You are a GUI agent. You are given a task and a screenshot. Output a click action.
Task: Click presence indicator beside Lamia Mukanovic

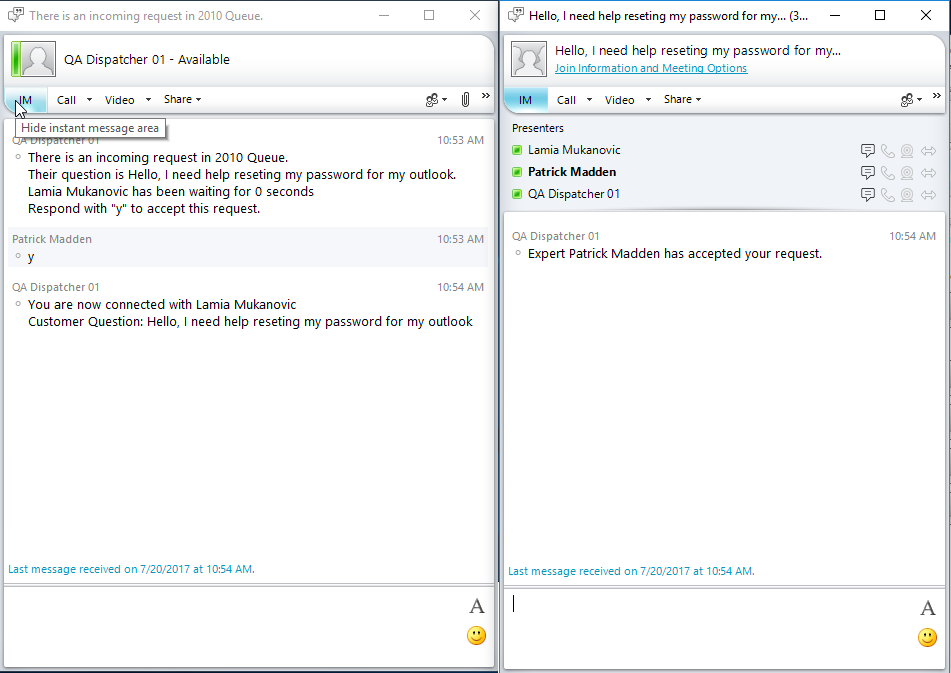click(x=517, y=150)
